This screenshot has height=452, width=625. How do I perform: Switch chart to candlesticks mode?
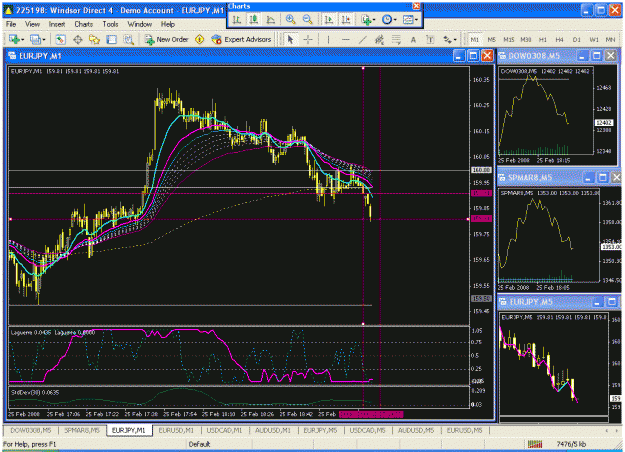click(x=253, y=20)
